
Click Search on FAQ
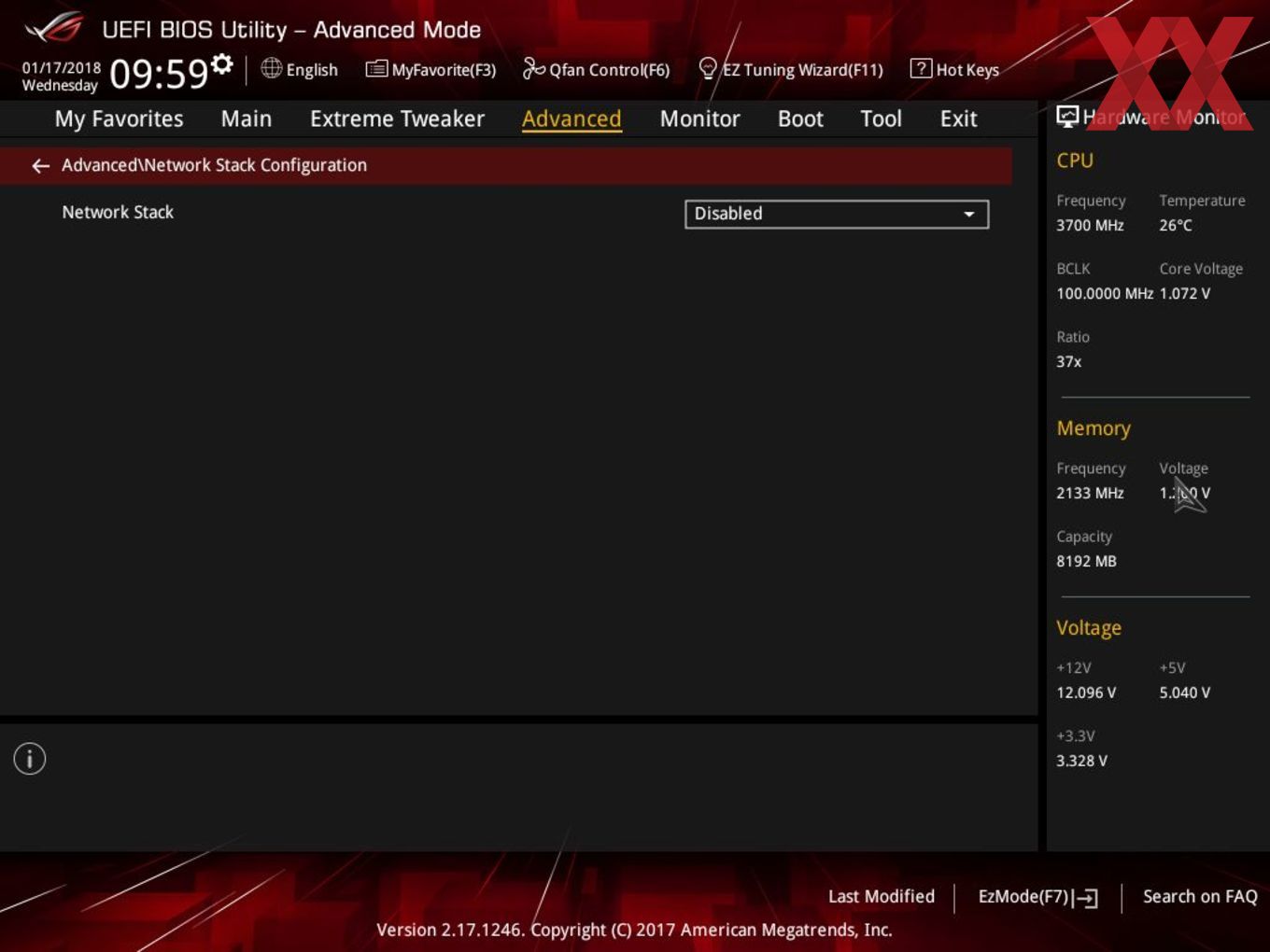click(x=1200, y=896)
